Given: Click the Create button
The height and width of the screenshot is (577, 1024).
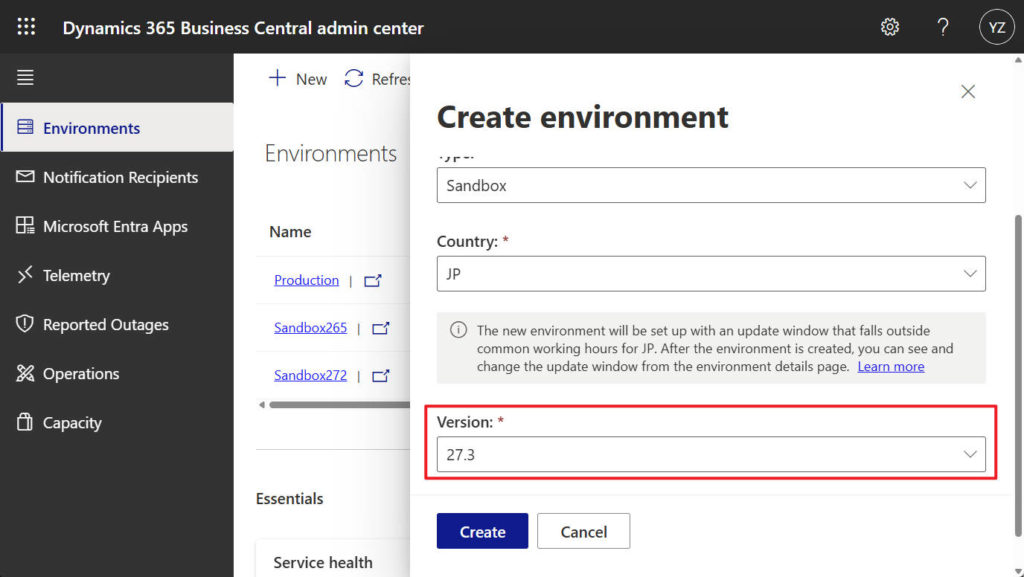Looking at the screenshot, I should click(482, 531).
